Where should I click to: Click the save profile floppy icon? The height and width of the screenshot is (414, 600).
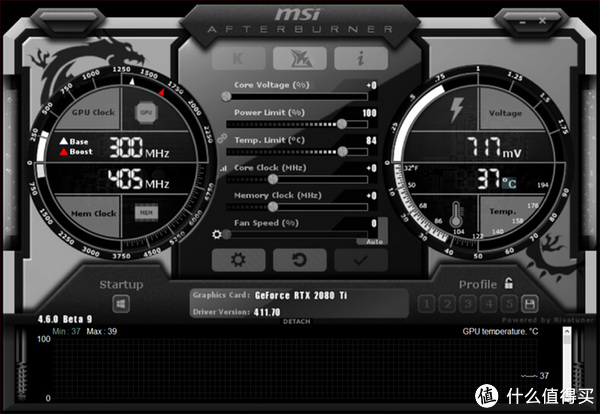529,304
